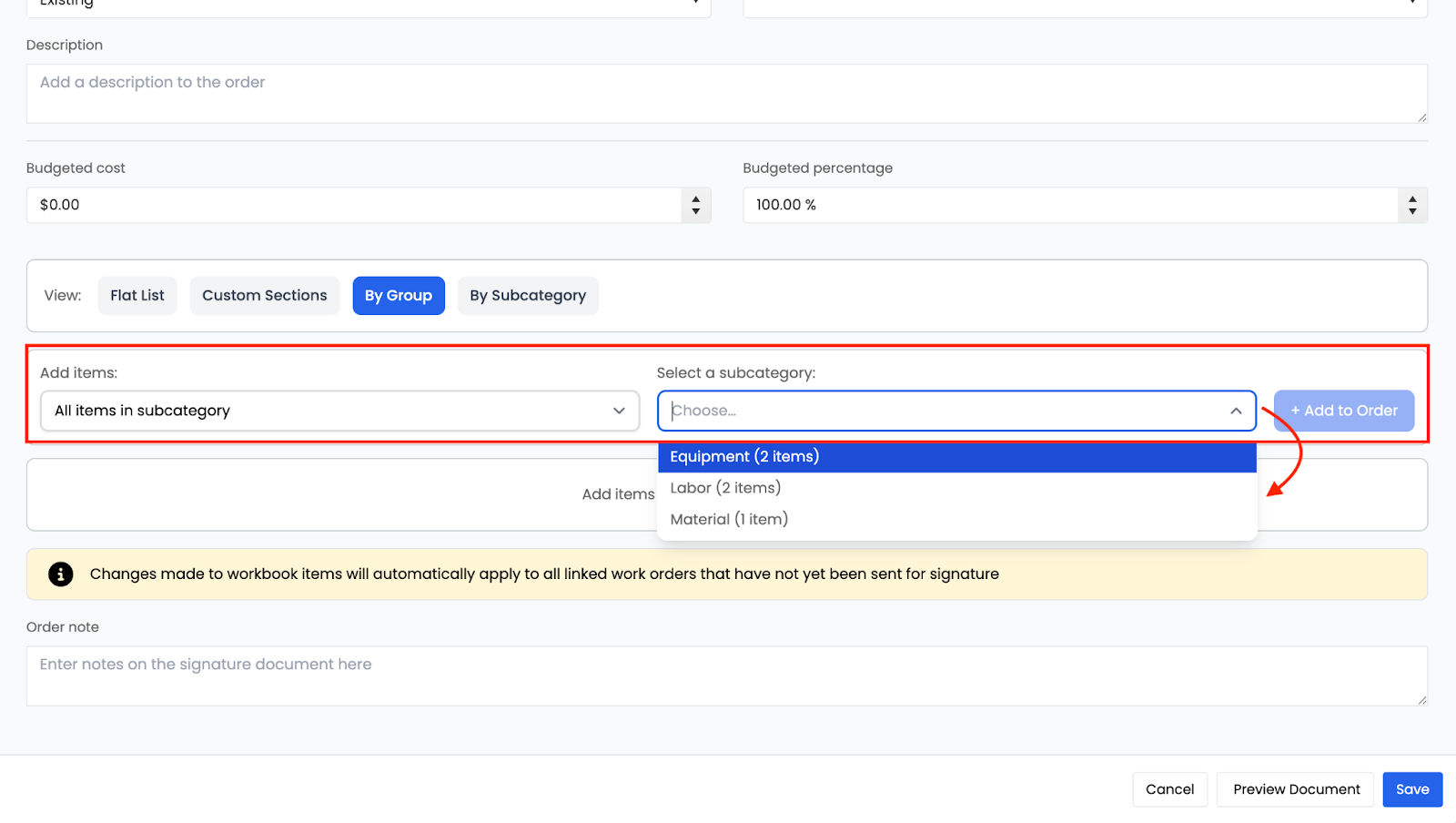Image resolution: width=1456 pixels, height=823 pixels.
Task: Cancel the order form
Action: [x=1169, y=789]
